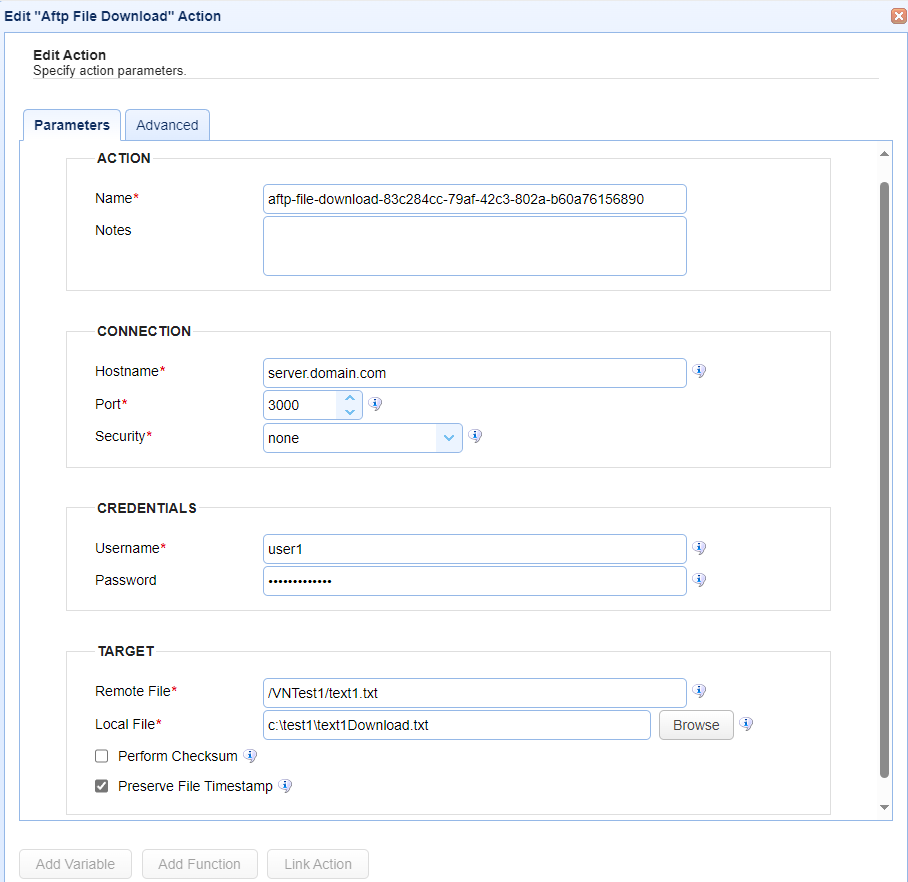908x882 pixels.
Task: Increment the Port value with the up arrow
Action: click(350, 398)
